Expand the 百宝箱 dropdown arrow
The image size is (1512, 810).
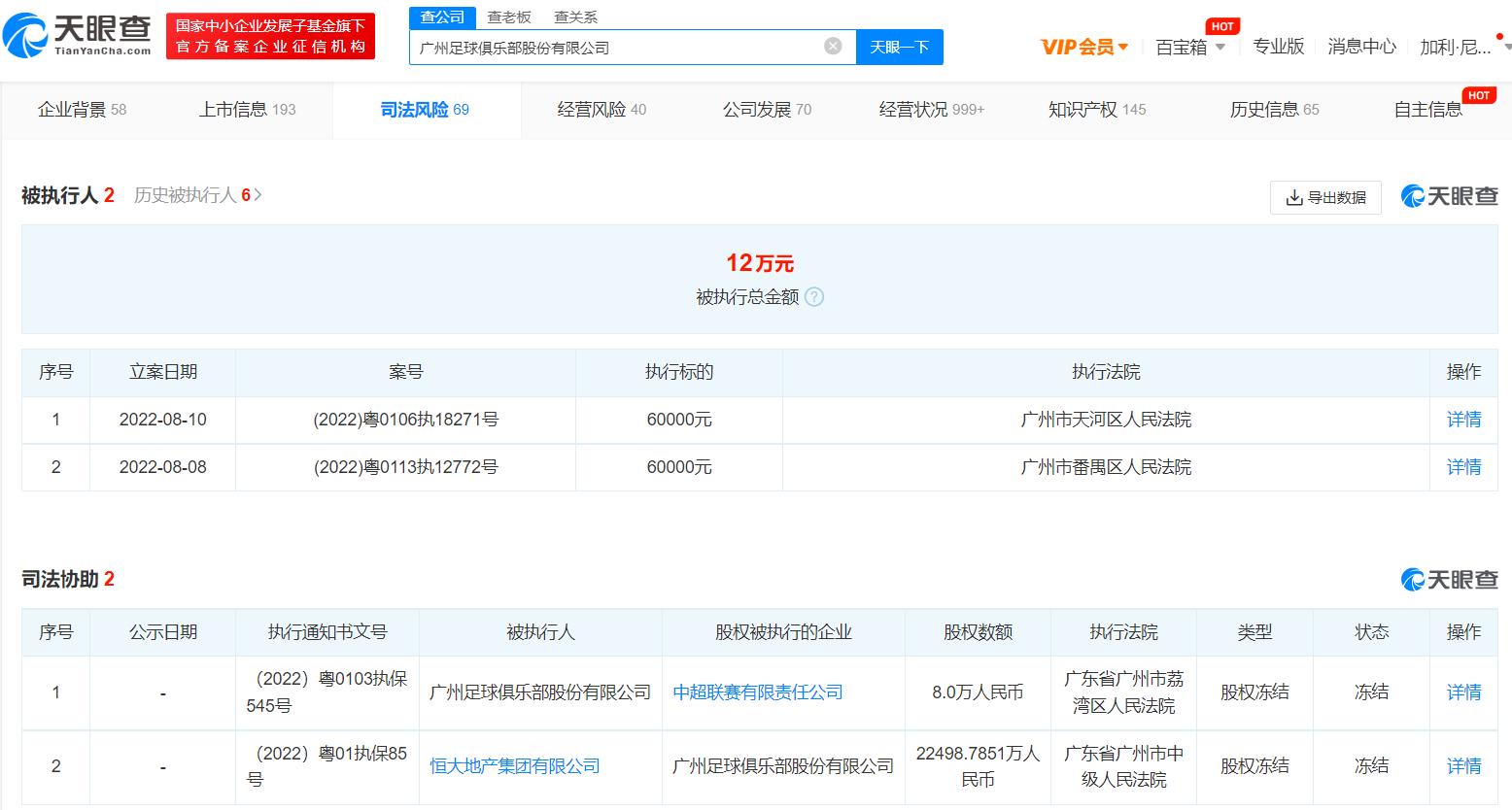point(1220,48)
